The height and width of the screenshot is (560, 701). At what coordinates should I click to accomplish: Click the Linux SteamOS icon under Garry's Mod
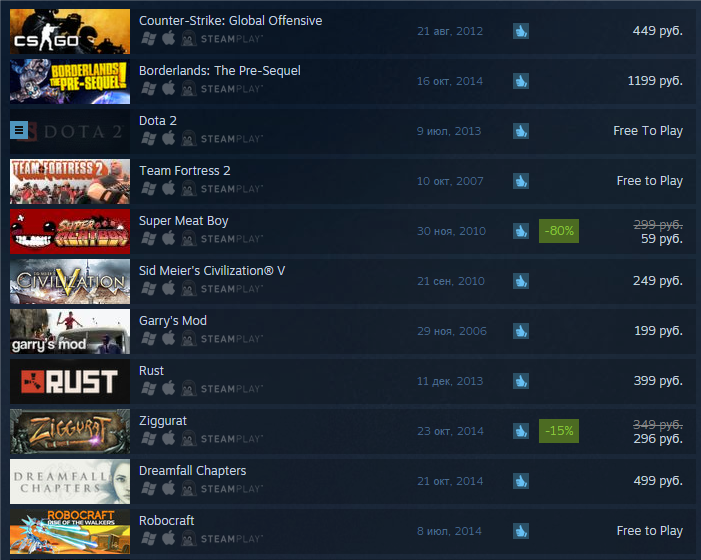[x=188, y=339]
